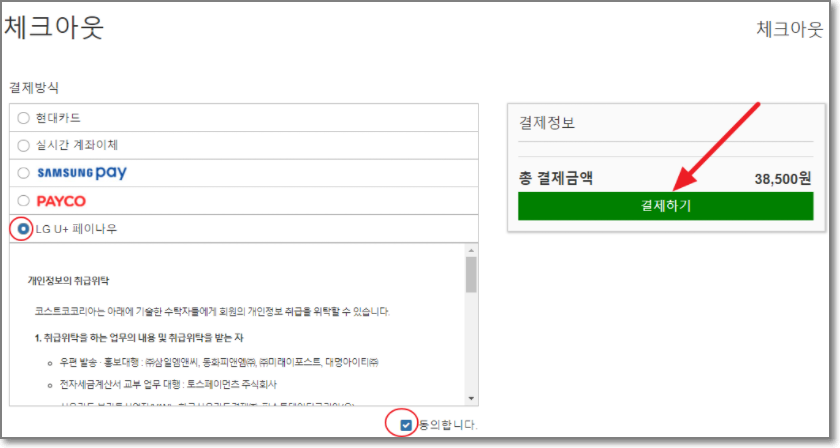Click the 실시간 계좌이체 label
Viewport: 840px width, 448px height.
click(x=77, y=145)
